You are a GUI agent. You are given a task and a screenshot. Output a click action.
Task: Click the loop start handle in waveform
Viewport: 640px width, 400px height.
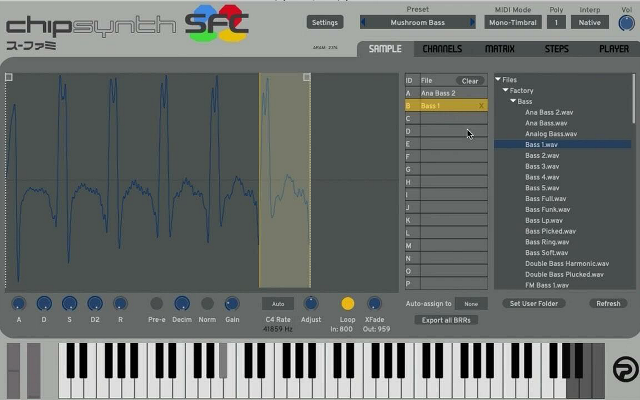tap(9, 77)
